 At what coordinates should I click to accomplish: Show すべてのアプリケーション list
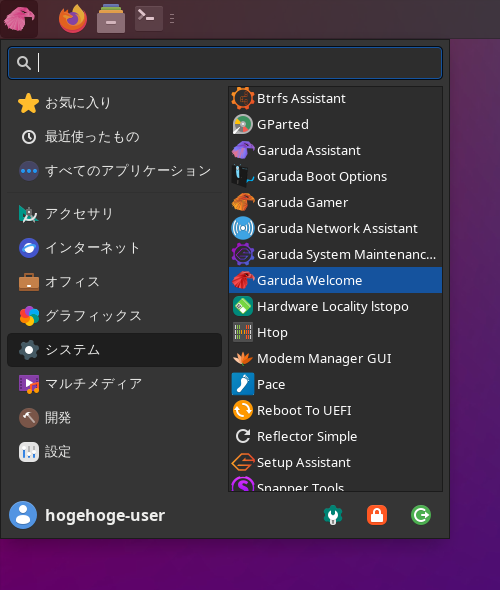(x=114, y=171)
